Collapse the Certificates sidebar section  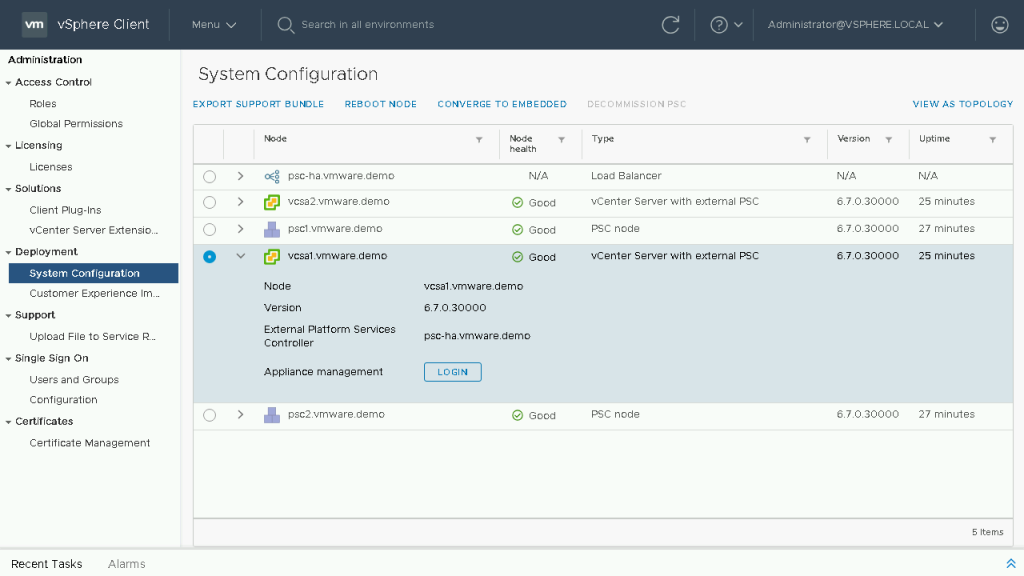[8, 423]
